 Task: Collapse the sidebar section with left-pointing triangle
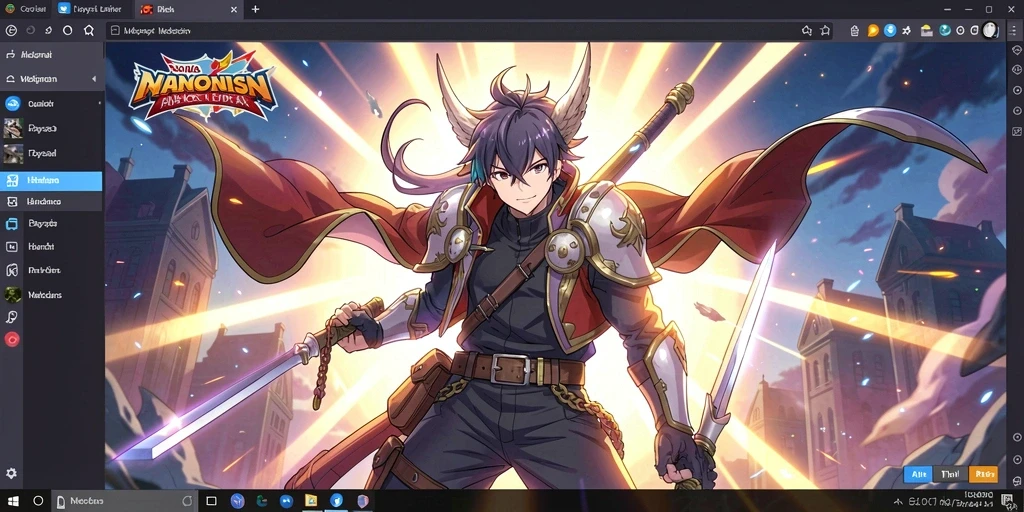coord(93,78)
